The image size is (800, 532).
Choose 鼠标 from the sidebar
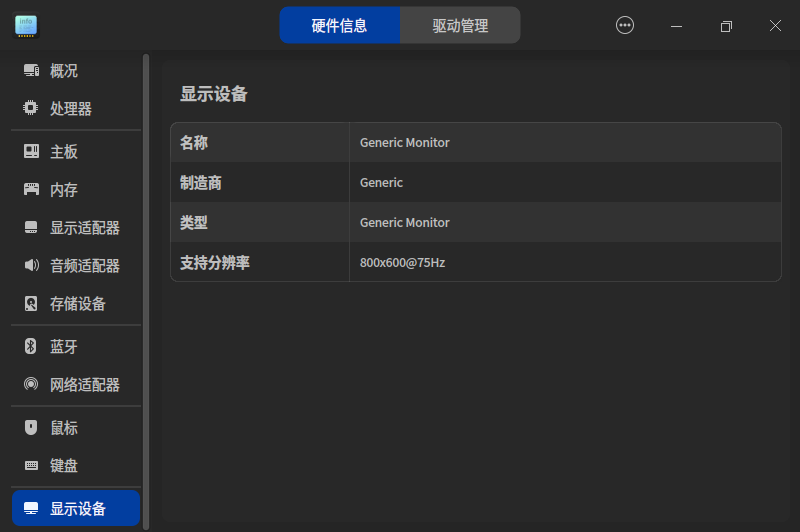tap(76, 427)
